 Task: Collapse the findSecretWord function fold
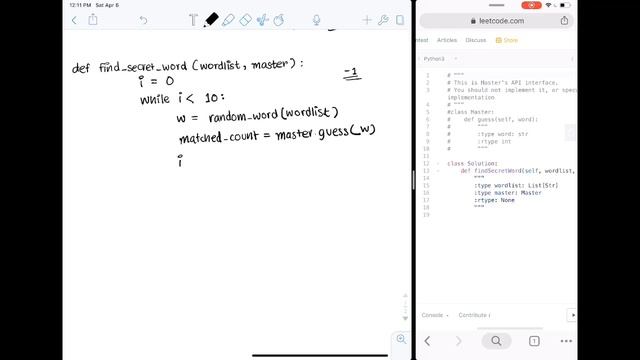(x=438, y=171)
